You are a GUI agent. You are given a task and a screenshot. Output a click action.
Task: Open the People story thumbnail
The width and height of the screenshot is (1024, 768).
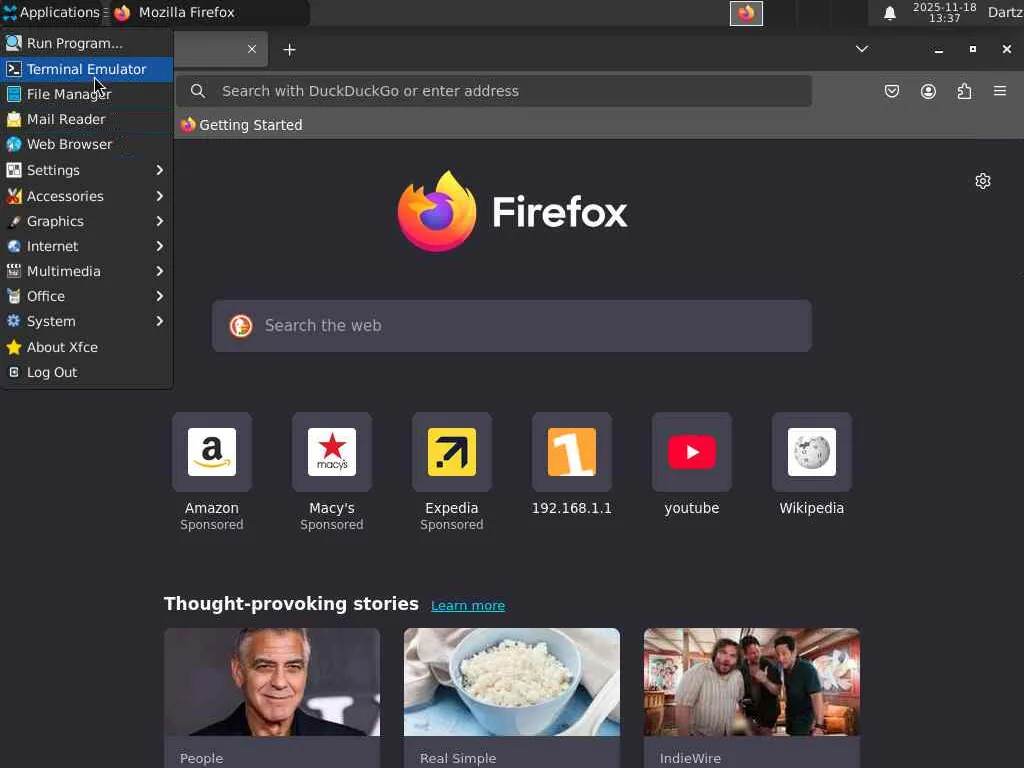coord(272,682)
